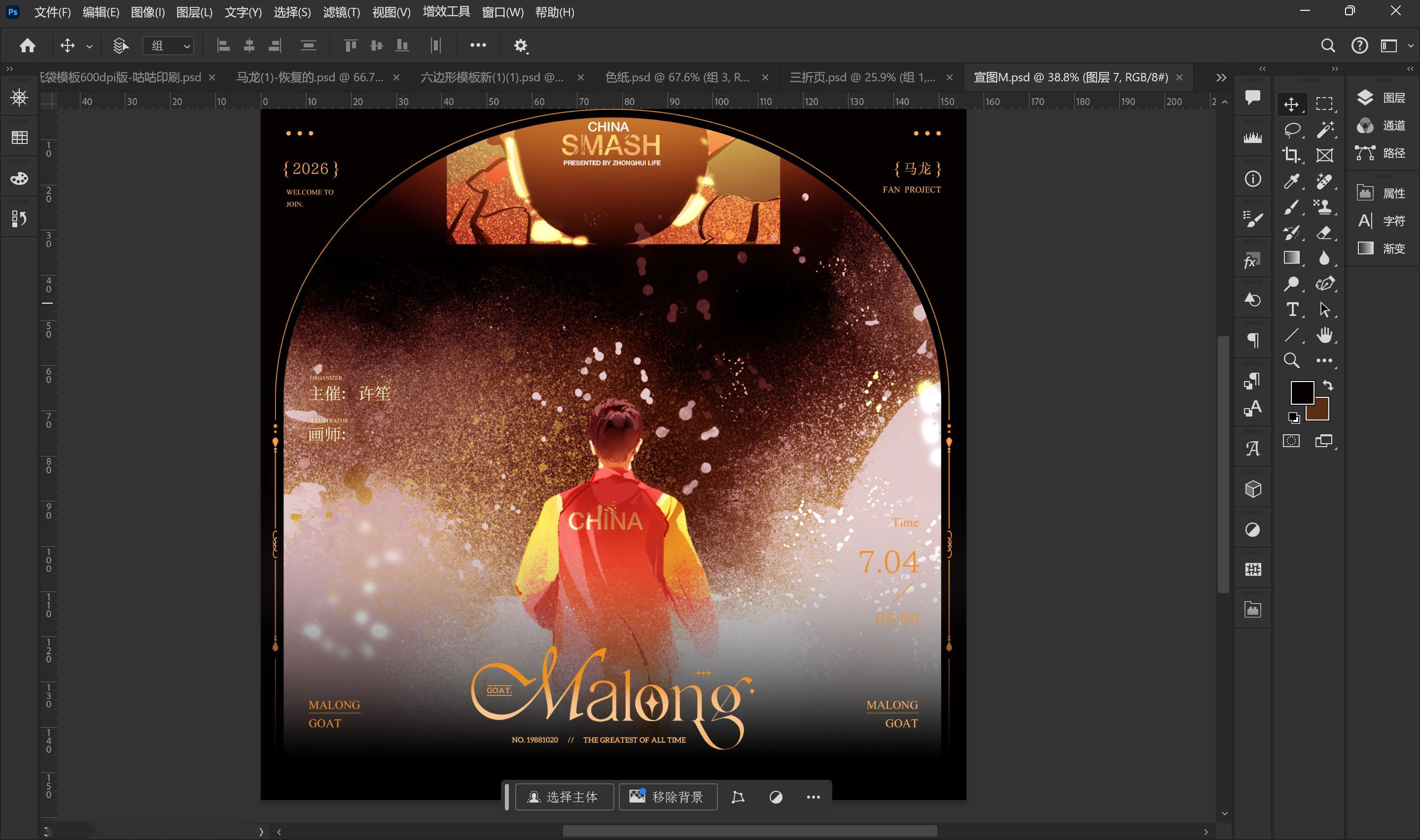The height and width of the screenshot is (840, 1420).
Task: Select the Path Selection tool
Action: coord(1324,309)
